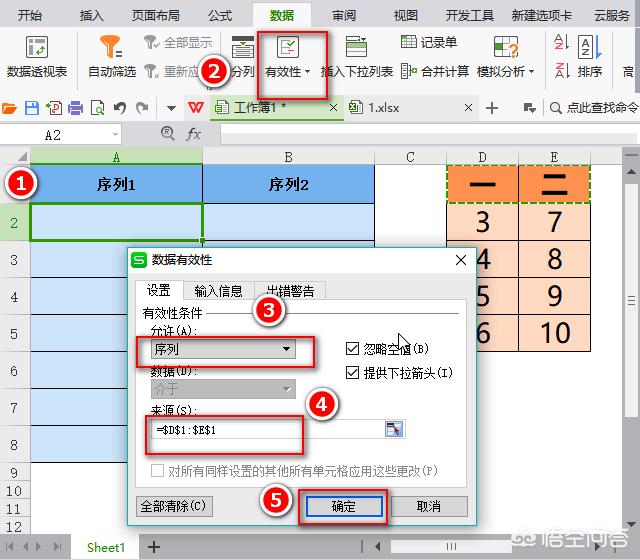Viewport: 640px width, 560px height.
Task: Select cell containing 序列2
Action: point(289,184)
